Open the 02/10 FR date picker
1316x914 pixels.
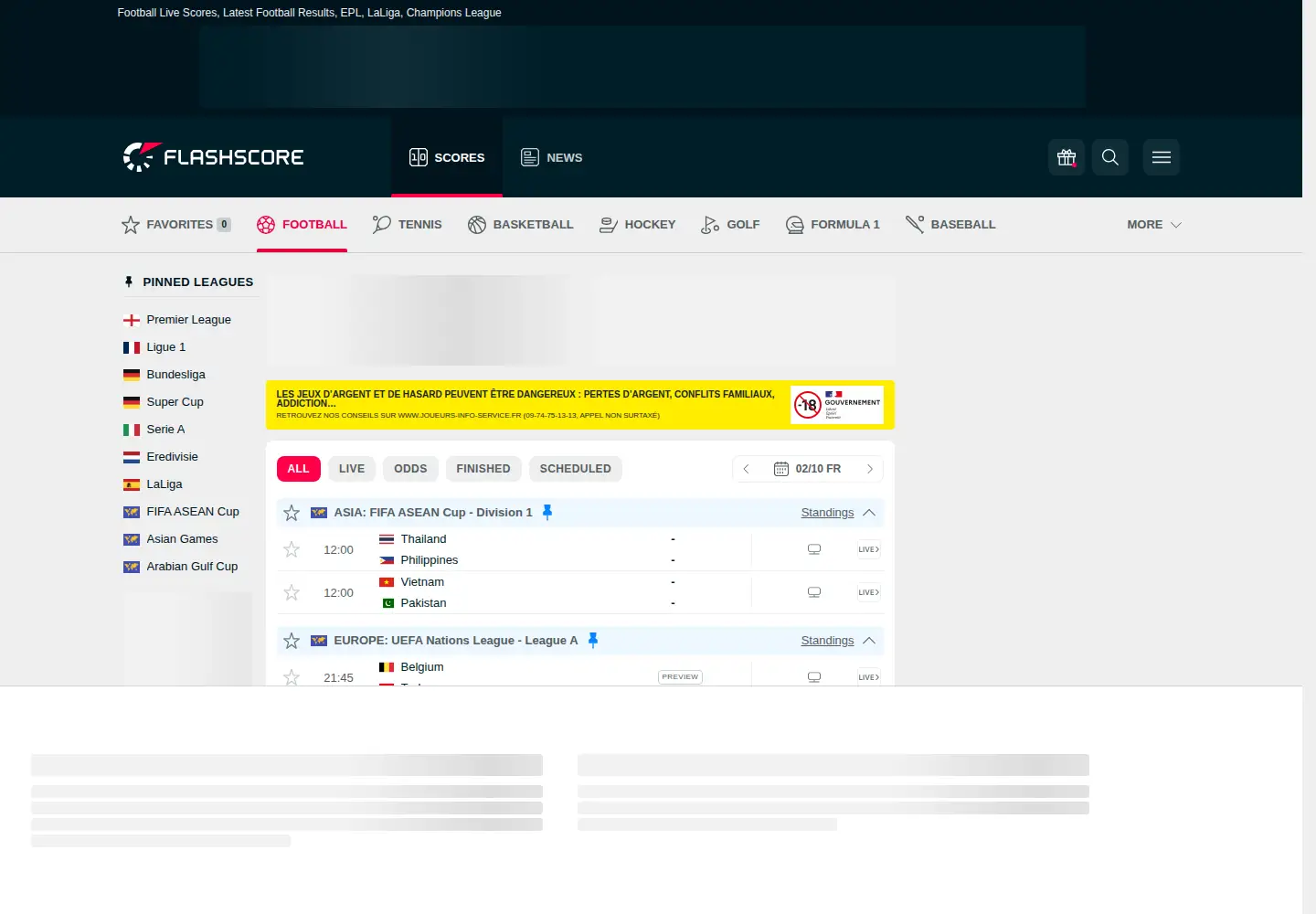[808, 469]
